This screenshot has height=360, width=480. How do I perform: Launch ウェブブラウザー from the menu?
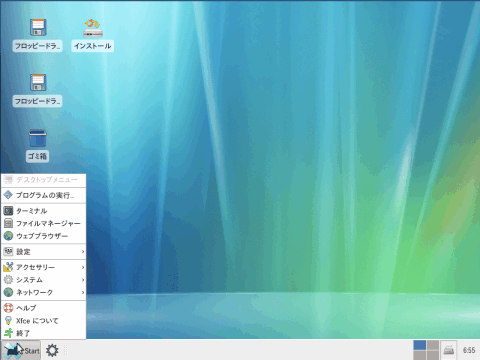point(44,236)
